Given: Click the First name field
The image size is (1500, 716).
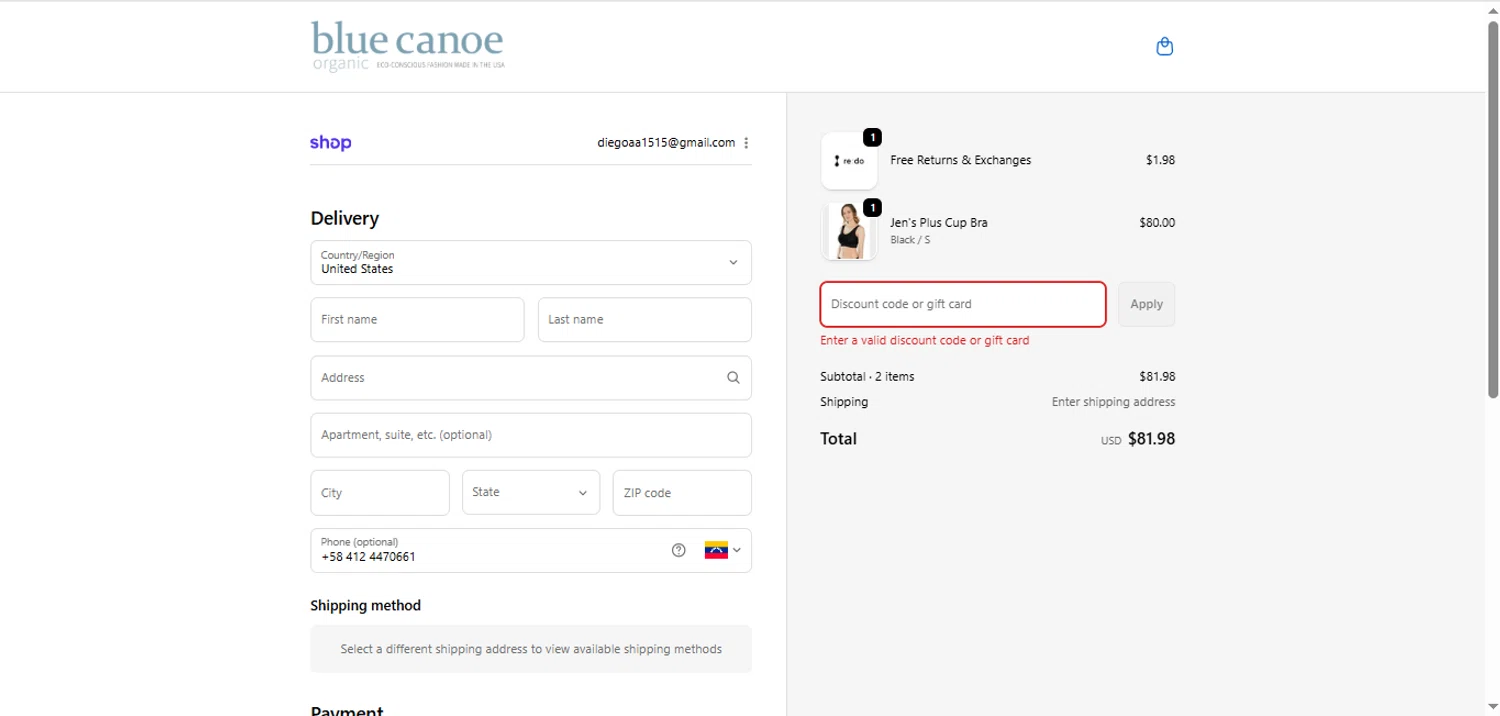Looking at the screenshot, I should 417,320.
